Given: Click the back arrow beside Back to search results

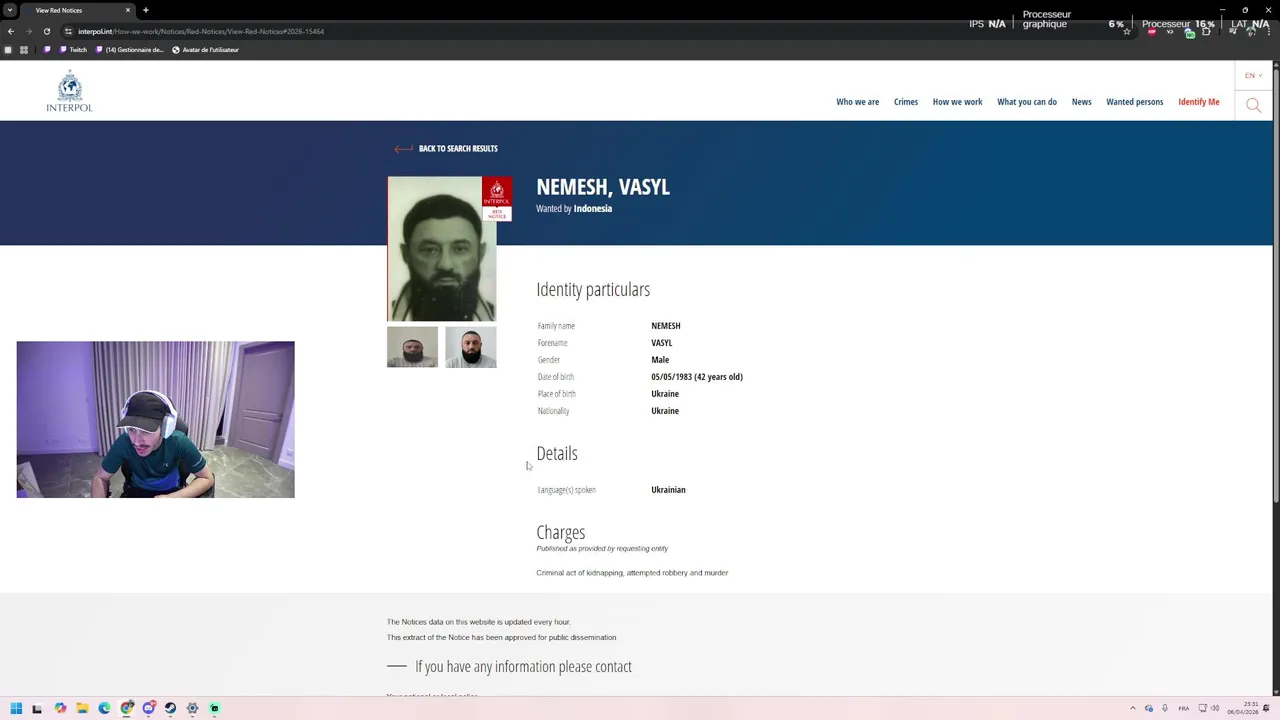Looking at the screenshot, I should pyautogui.click(x=403, y=149).
